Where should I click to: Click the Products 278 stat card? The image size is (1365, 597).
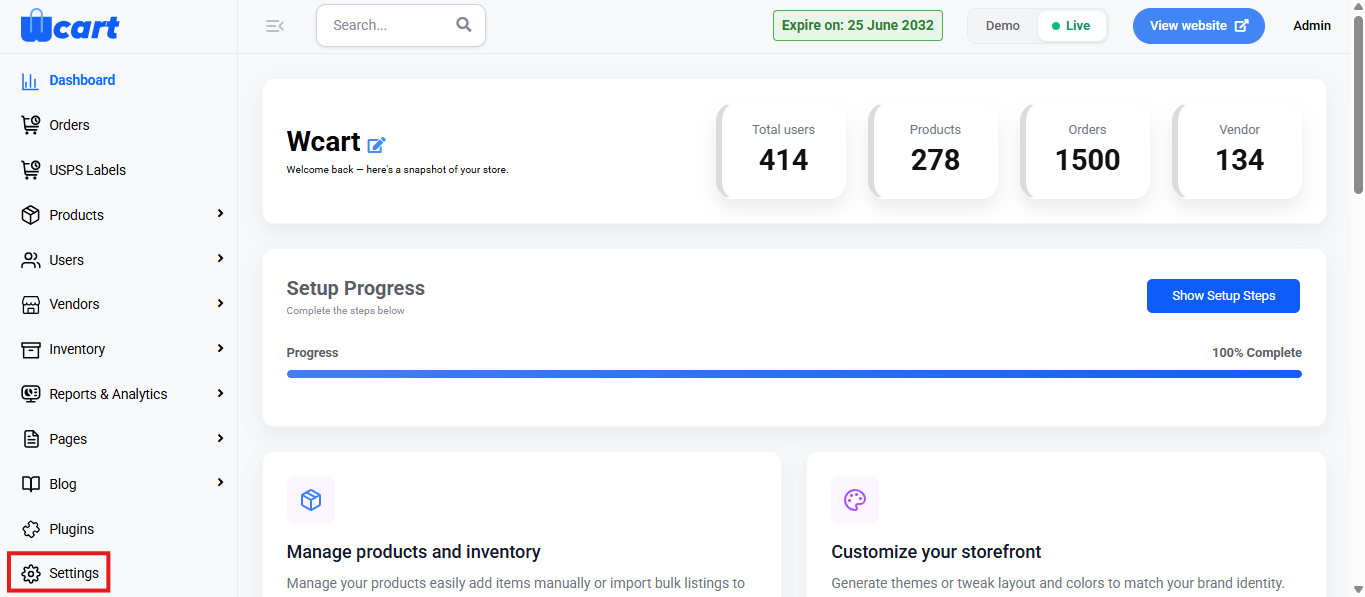[x=934, y=151]
